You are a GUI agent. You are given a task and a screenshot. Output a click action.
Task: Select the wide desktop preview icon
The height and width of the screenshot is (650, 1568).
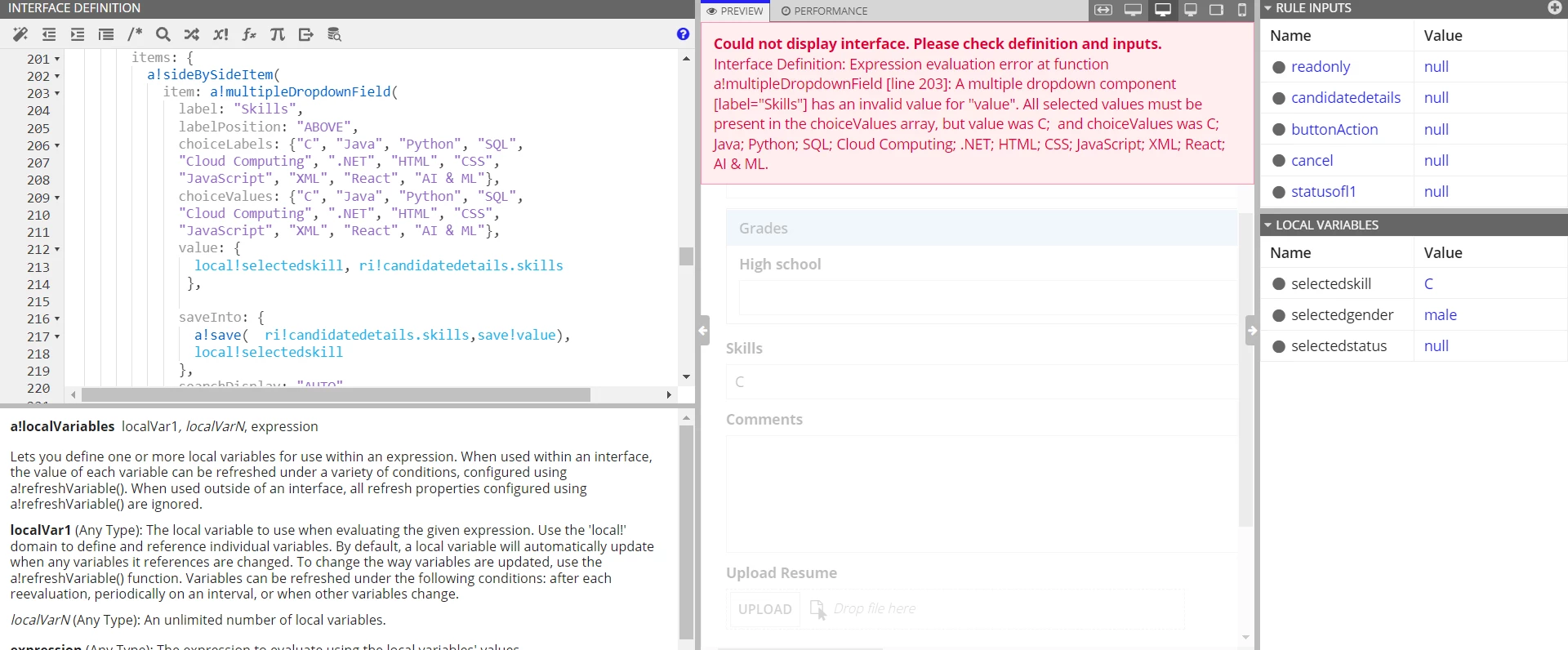[x=1133, y=10]
